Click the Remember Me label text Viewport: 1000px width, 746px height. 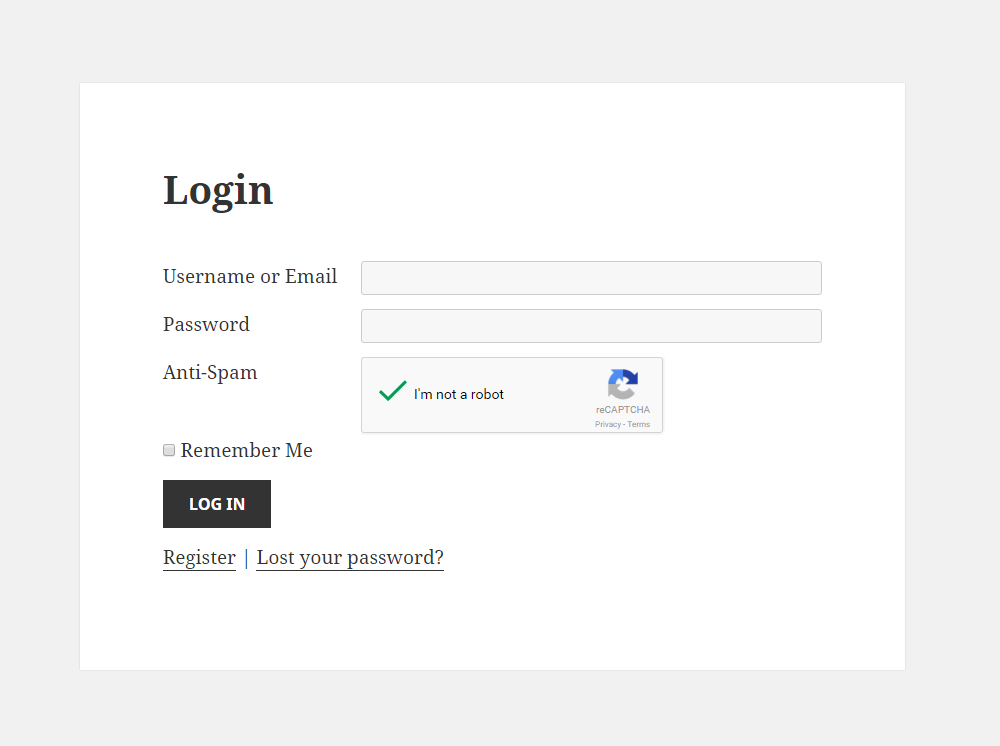pos(246,451)
